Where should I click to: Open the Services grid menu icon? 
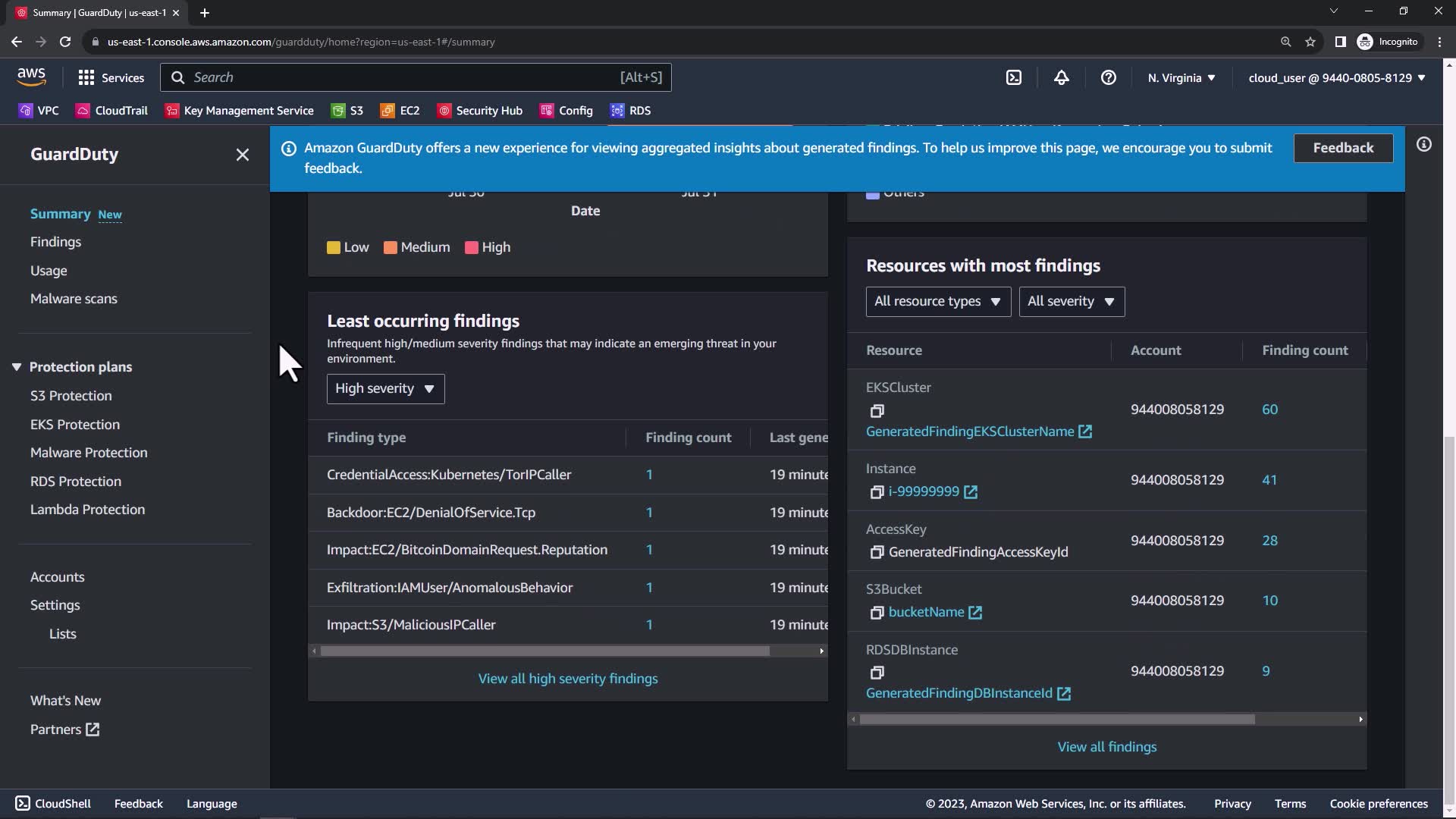[86, 77]
